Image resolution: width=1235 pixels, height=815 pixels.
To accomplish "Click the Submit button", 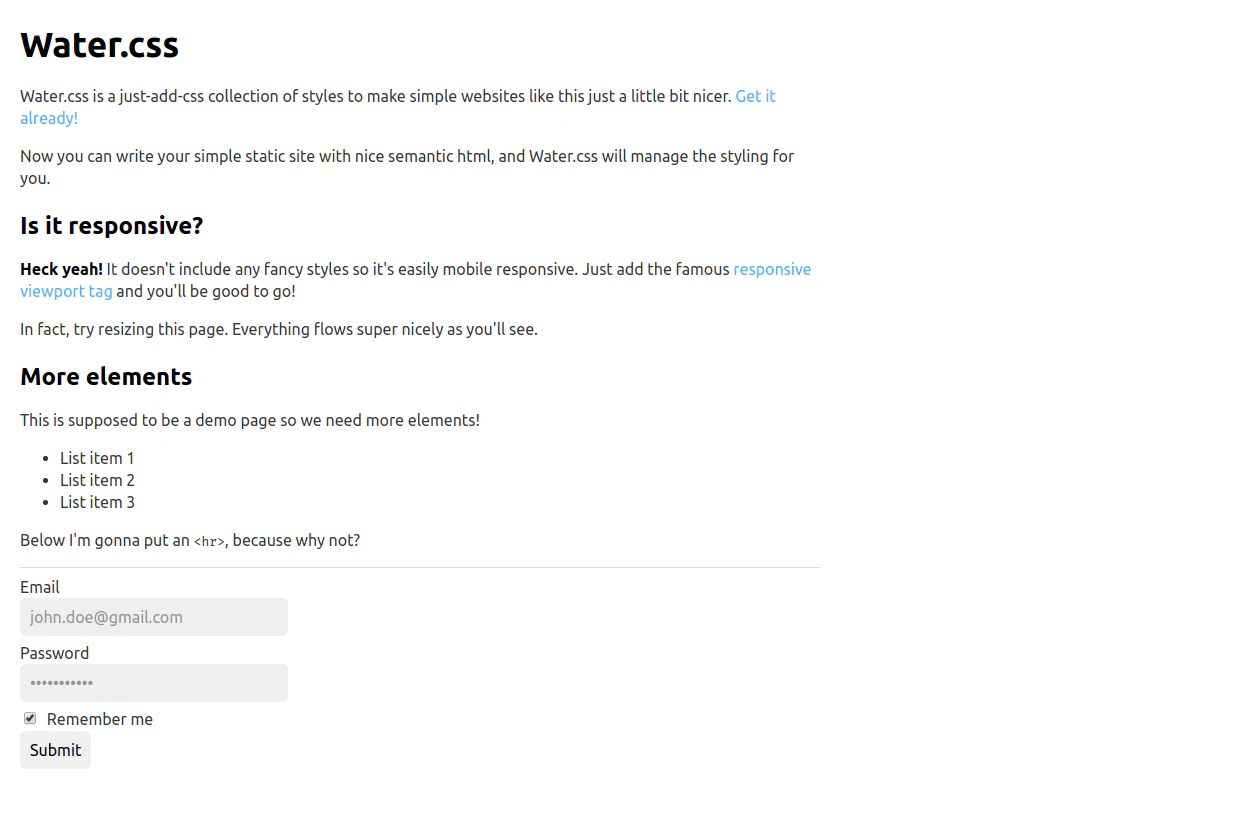I will 55,750.
